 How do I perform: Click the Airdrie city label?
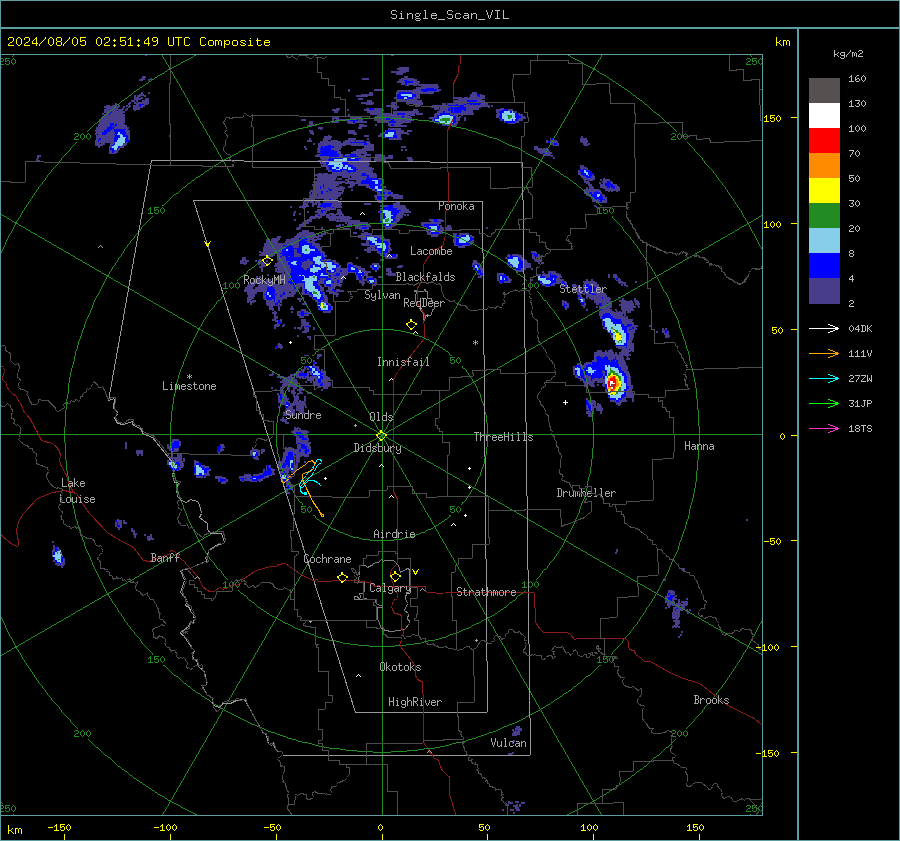pos(394,534)
